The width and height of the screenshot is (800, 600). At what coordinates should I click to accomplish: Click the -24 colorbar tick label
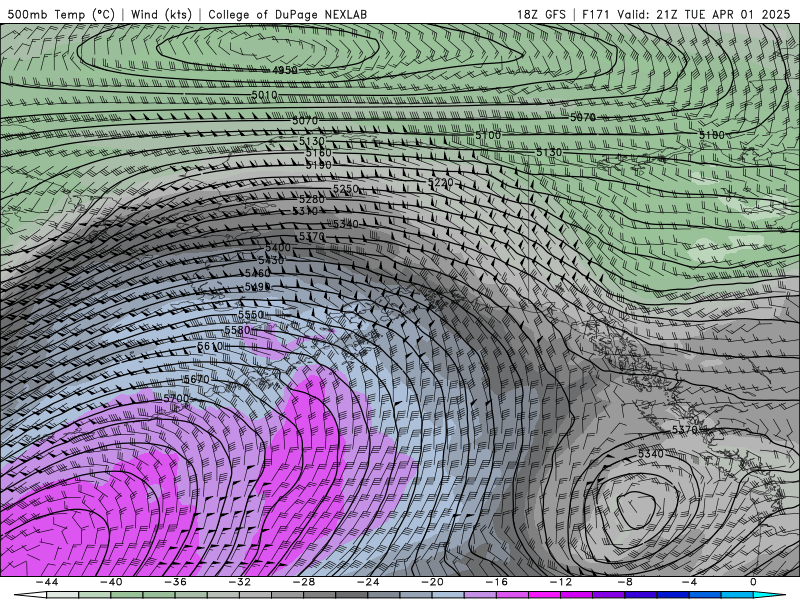pyautogui.click(x=368, y=582)
